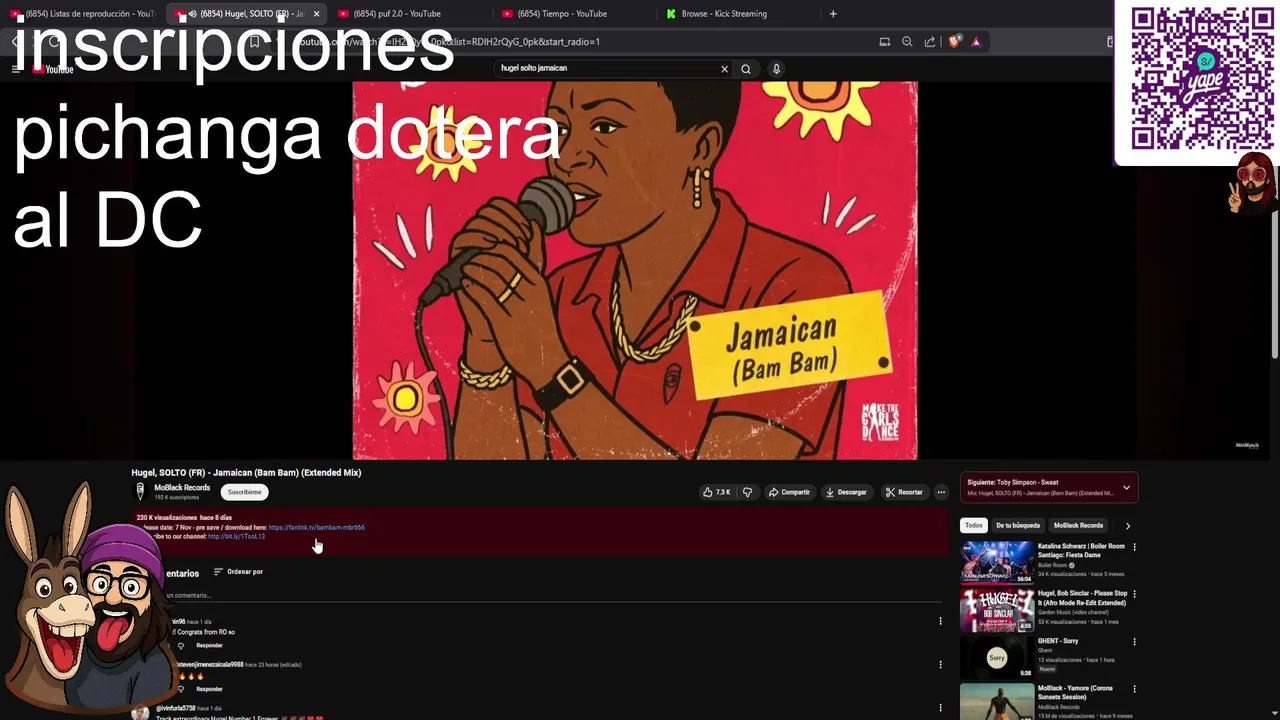The width and height of the screenshot is (1280, 720).
Task: Click the Garden Music (video channel) name
Action: [1075, 612]
